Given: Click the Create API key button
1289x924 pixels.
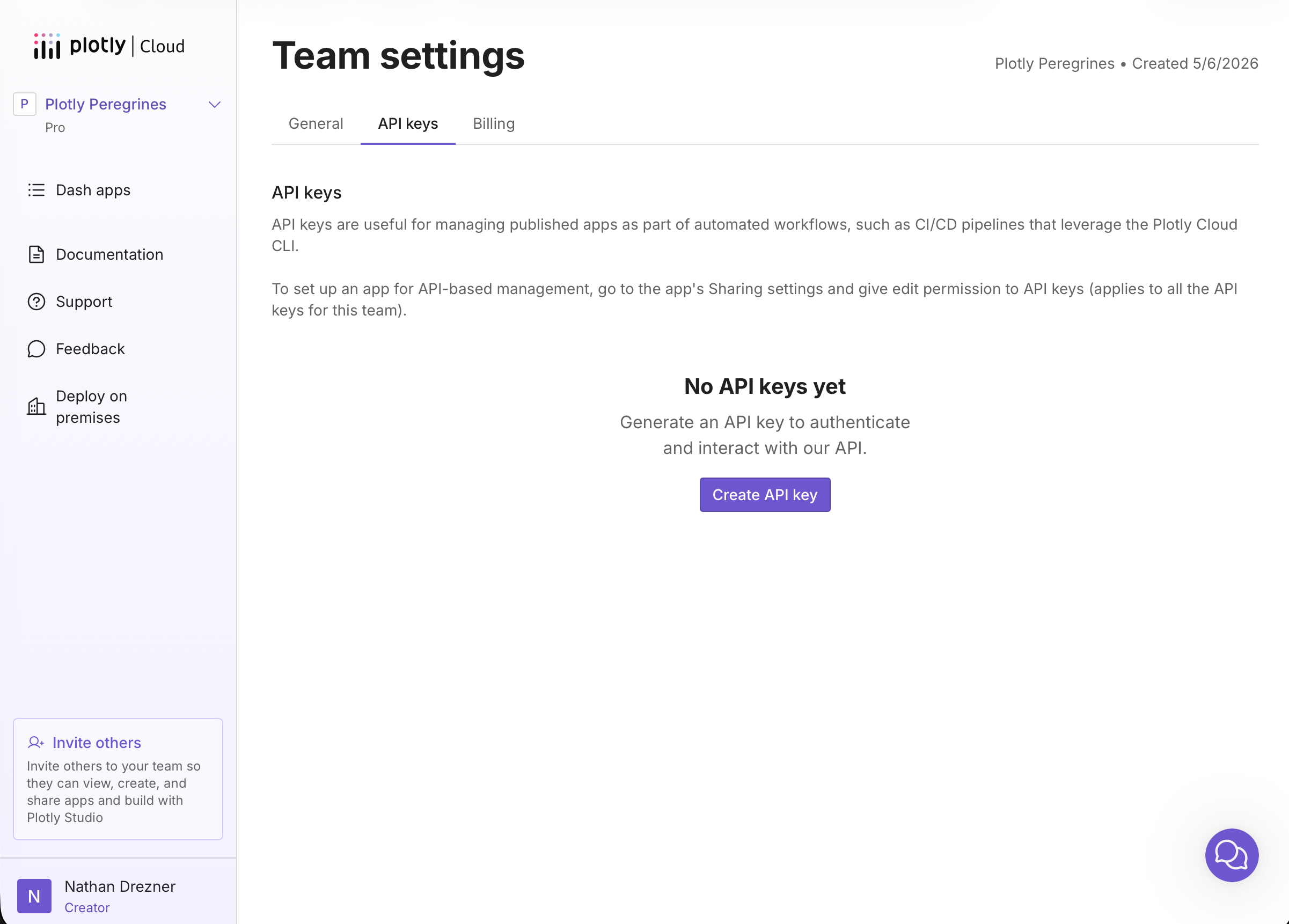Looking at the screenshot, I should pyautogui.click(x=765, y=494).
